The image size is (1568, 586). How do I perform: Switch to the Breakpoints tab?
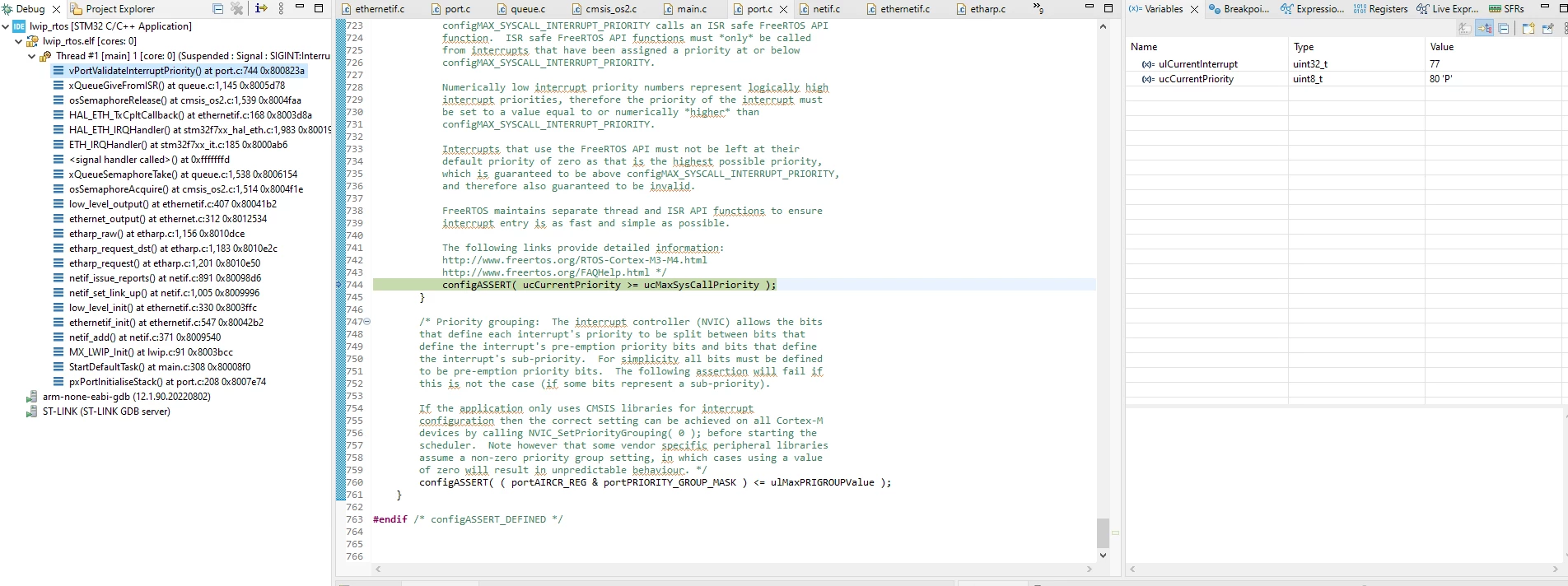[x=1239, y=9]
